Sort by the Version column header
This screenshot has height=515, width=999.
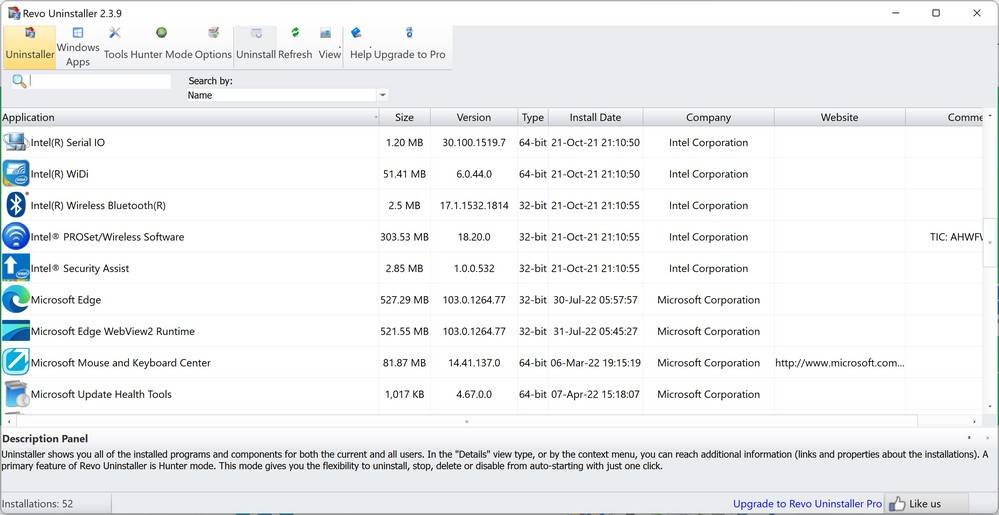[473, 117]
